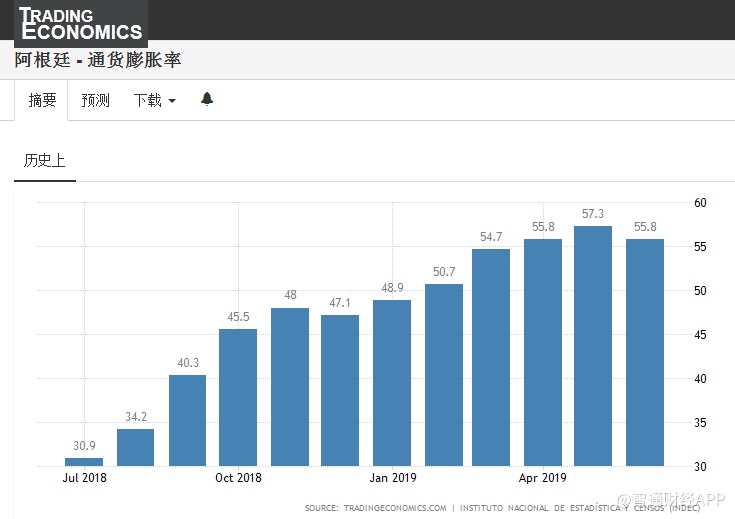Click the Trading Economics logo
This screenshot has width=735, height=519.
coord(80,23)
